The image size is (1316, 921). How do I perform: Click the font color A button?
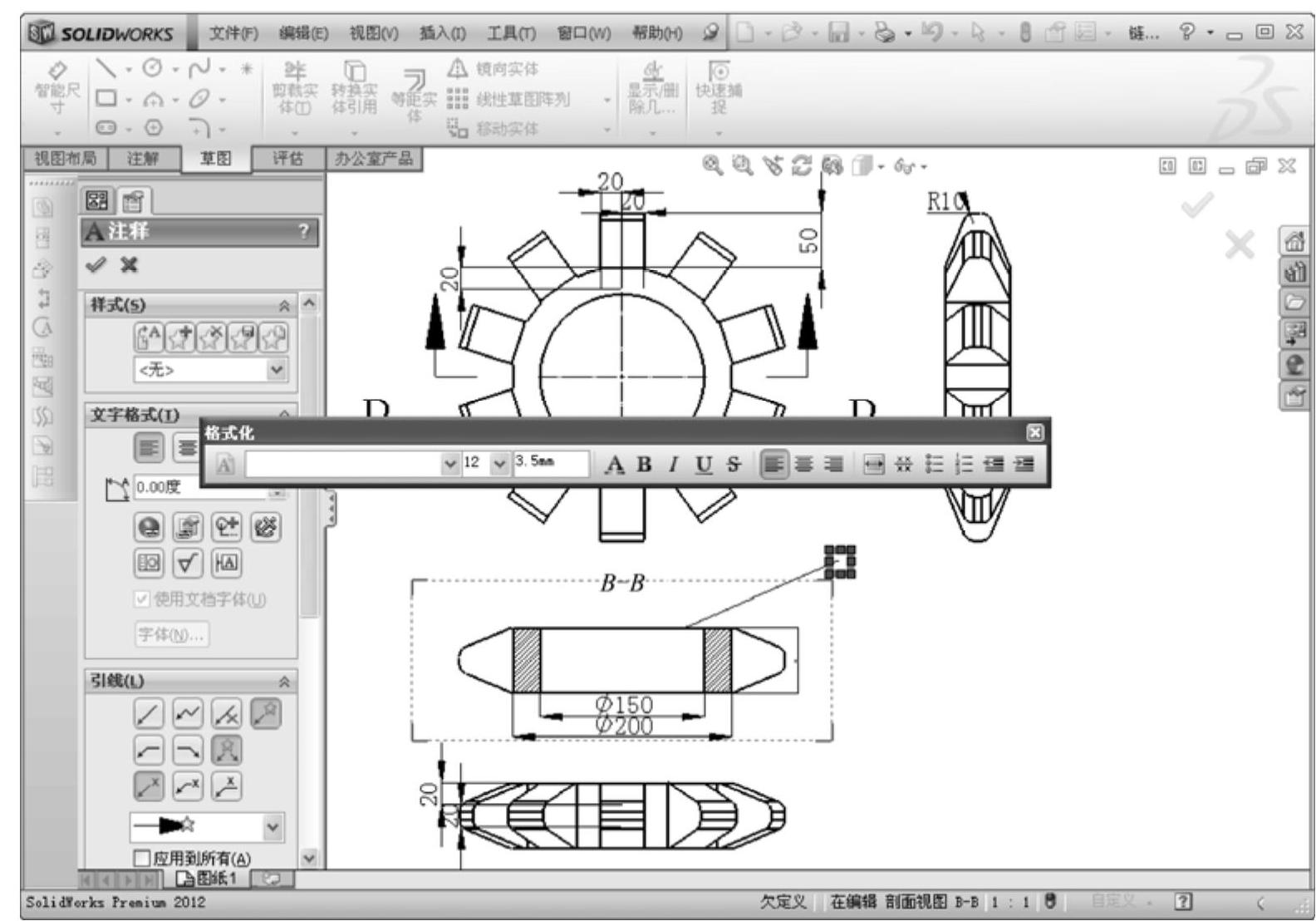pos(614,465)
